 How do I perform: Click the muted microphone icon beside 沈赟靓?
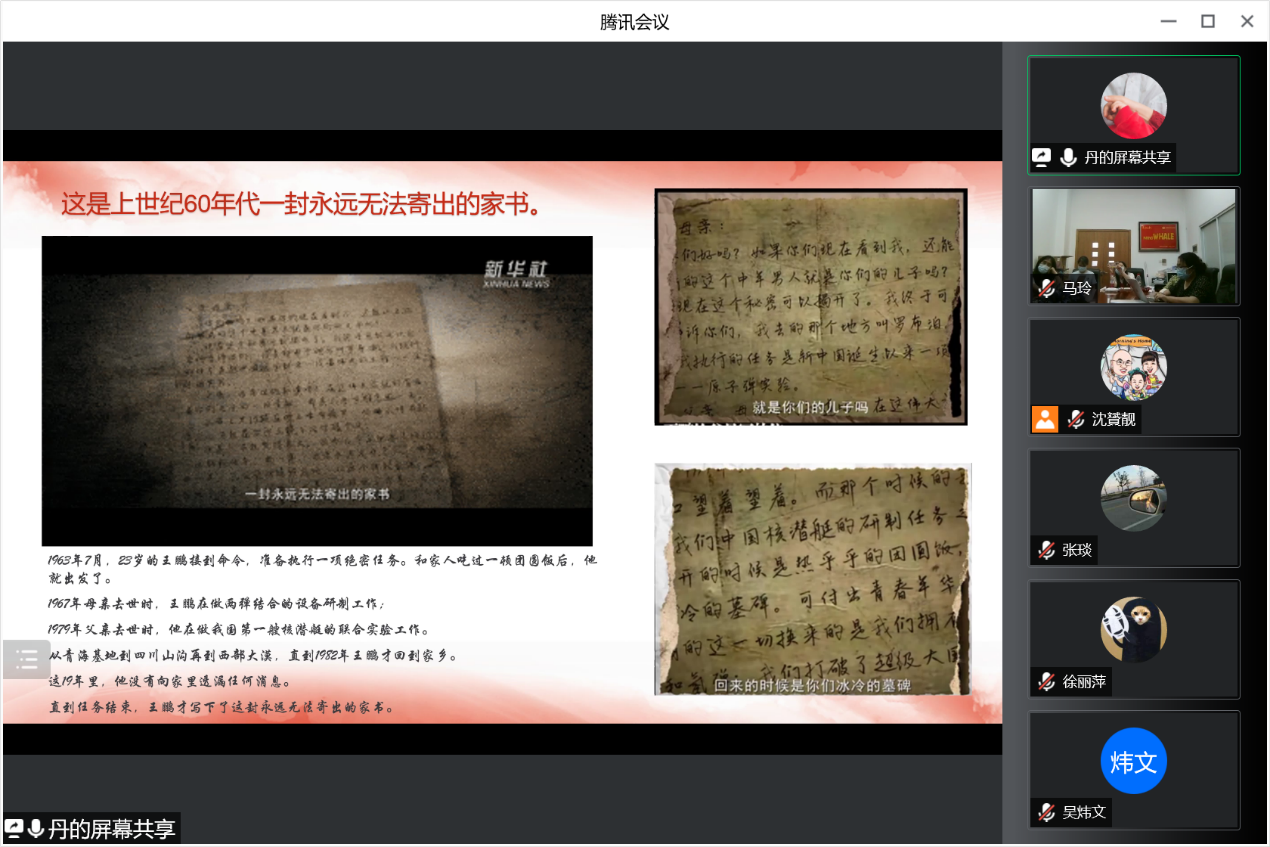pyautogui.click(x=1076, y=420)
